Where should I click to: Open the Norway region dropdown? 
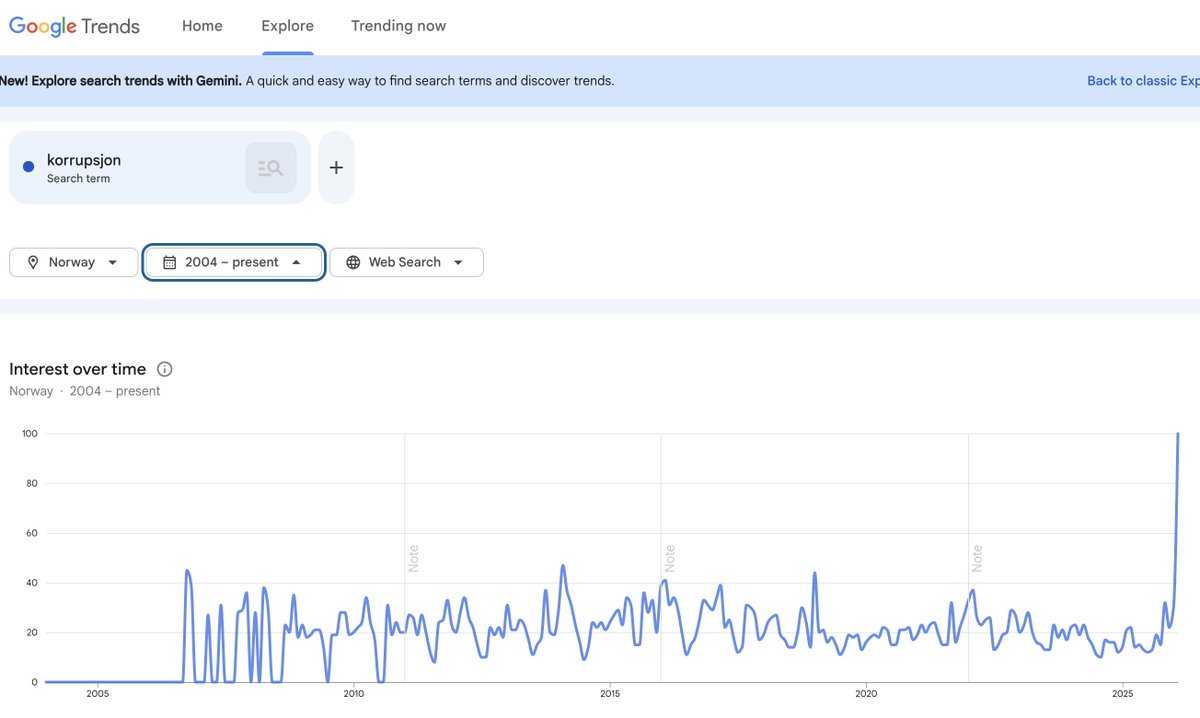tap(74, 262)
